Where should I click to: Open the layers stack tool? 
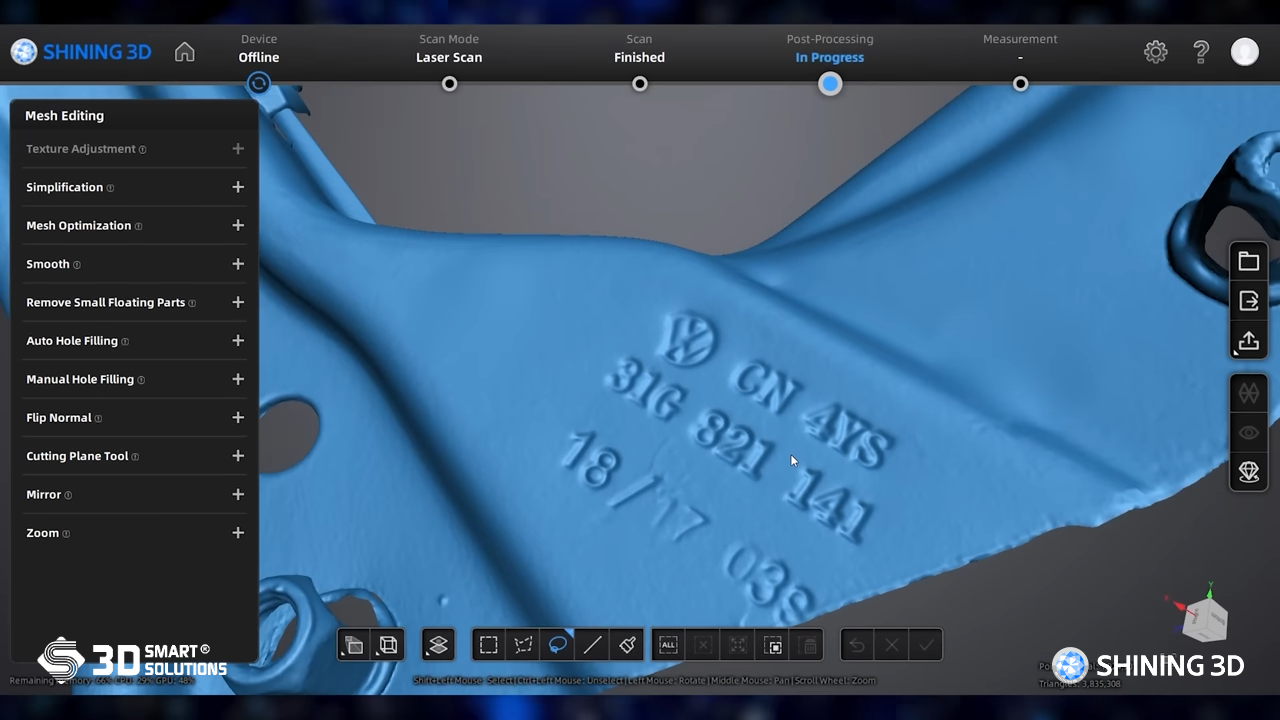pyautogui.click(x=438, y=645)
